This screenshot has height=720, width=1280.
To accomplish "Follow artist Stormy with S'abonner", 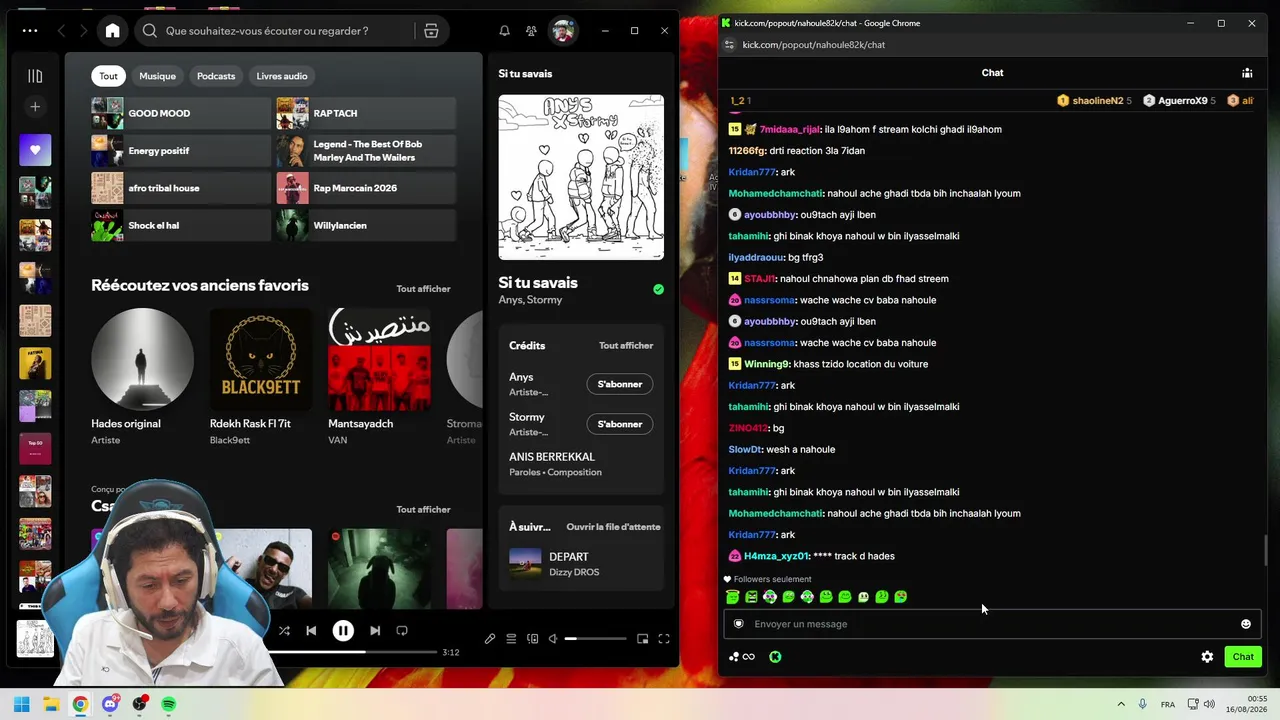I will click(620, 424).
